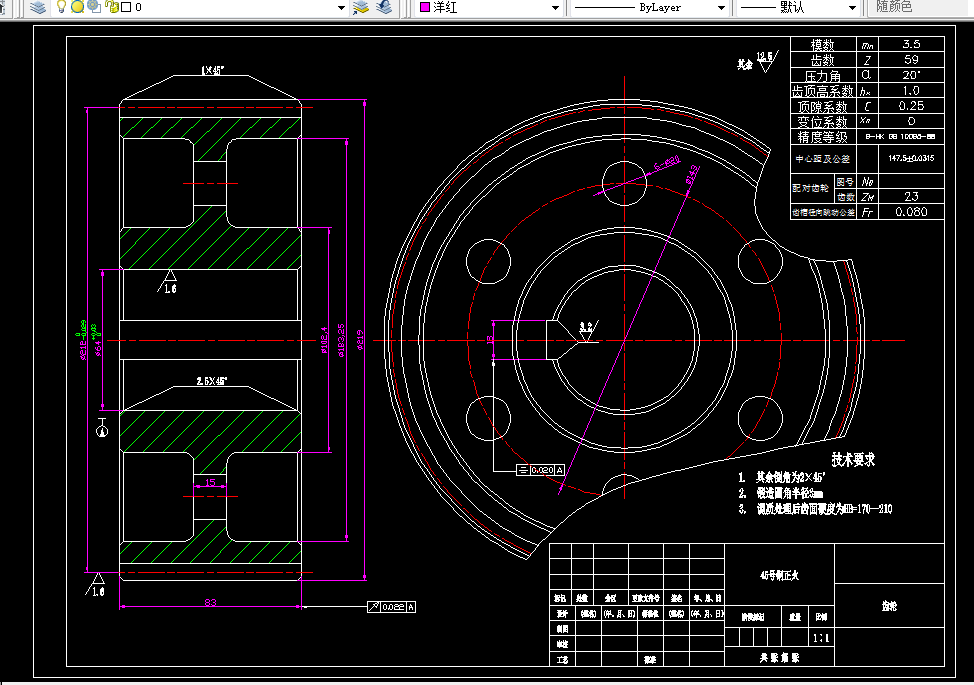Select the center distance text 147.5±0.0315

(911, 158)
